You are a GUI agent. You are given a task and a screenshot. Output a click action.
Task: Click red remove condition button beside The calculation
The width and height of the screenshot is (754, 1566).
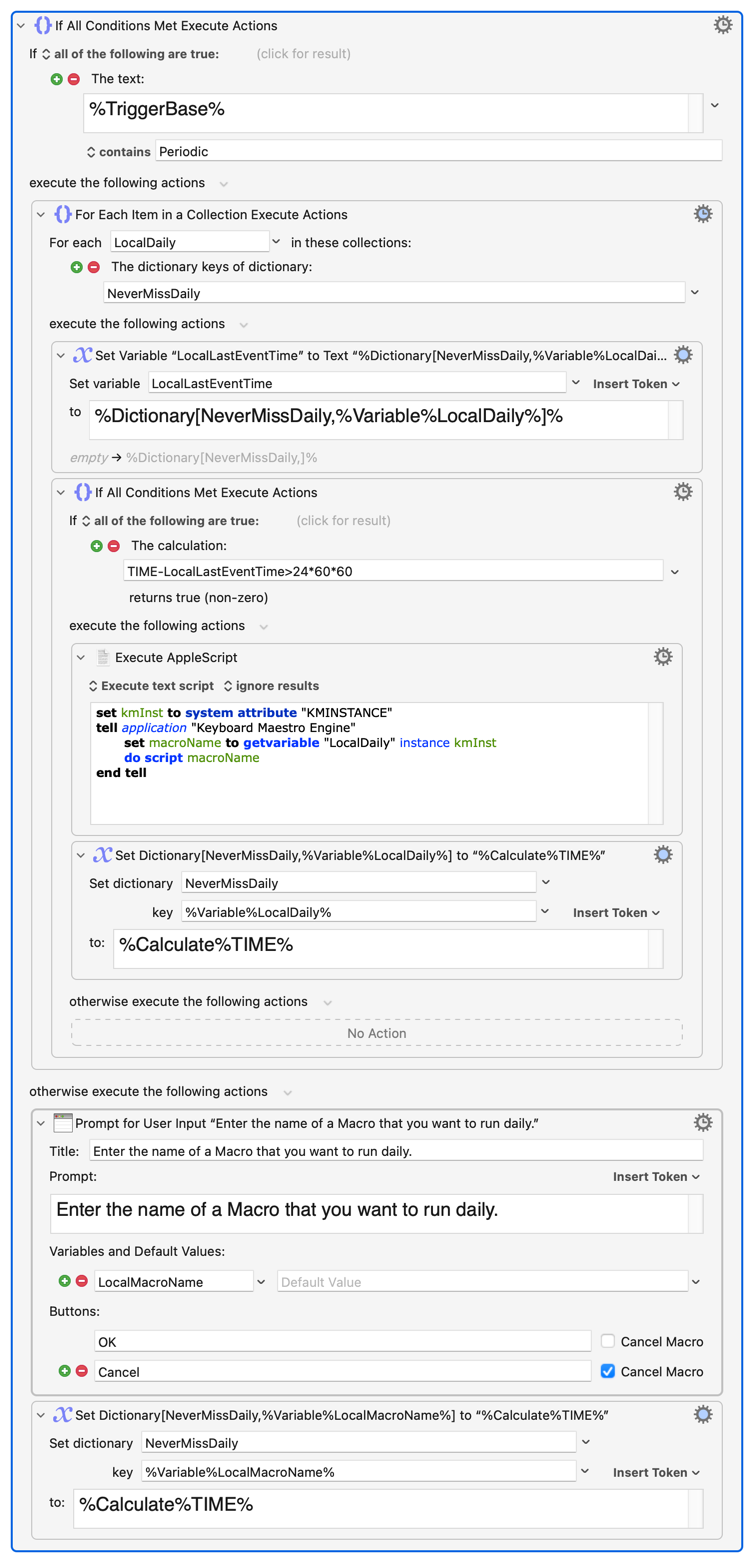click(113, 546)
